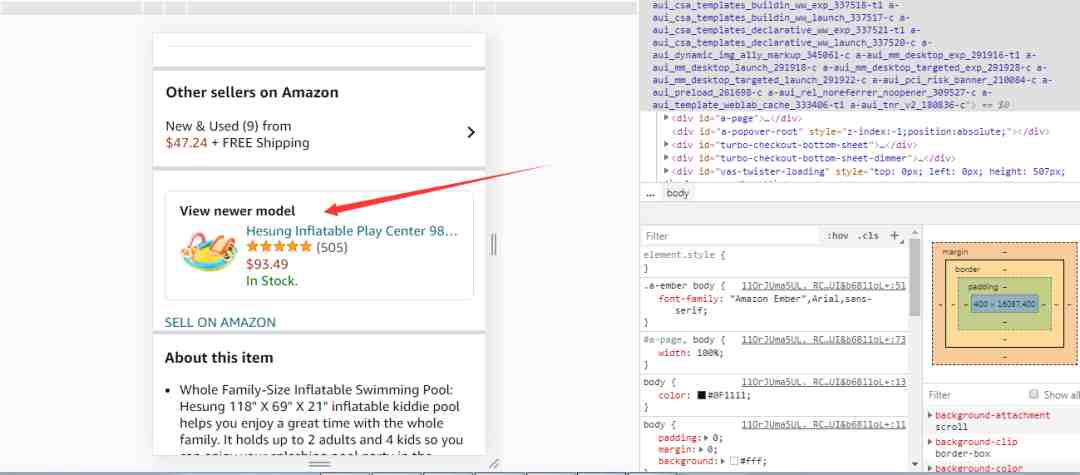The width and height of the screenshot is (1080, 475).
Task: Open color swatch for #fff background
Action: point(734,461)
